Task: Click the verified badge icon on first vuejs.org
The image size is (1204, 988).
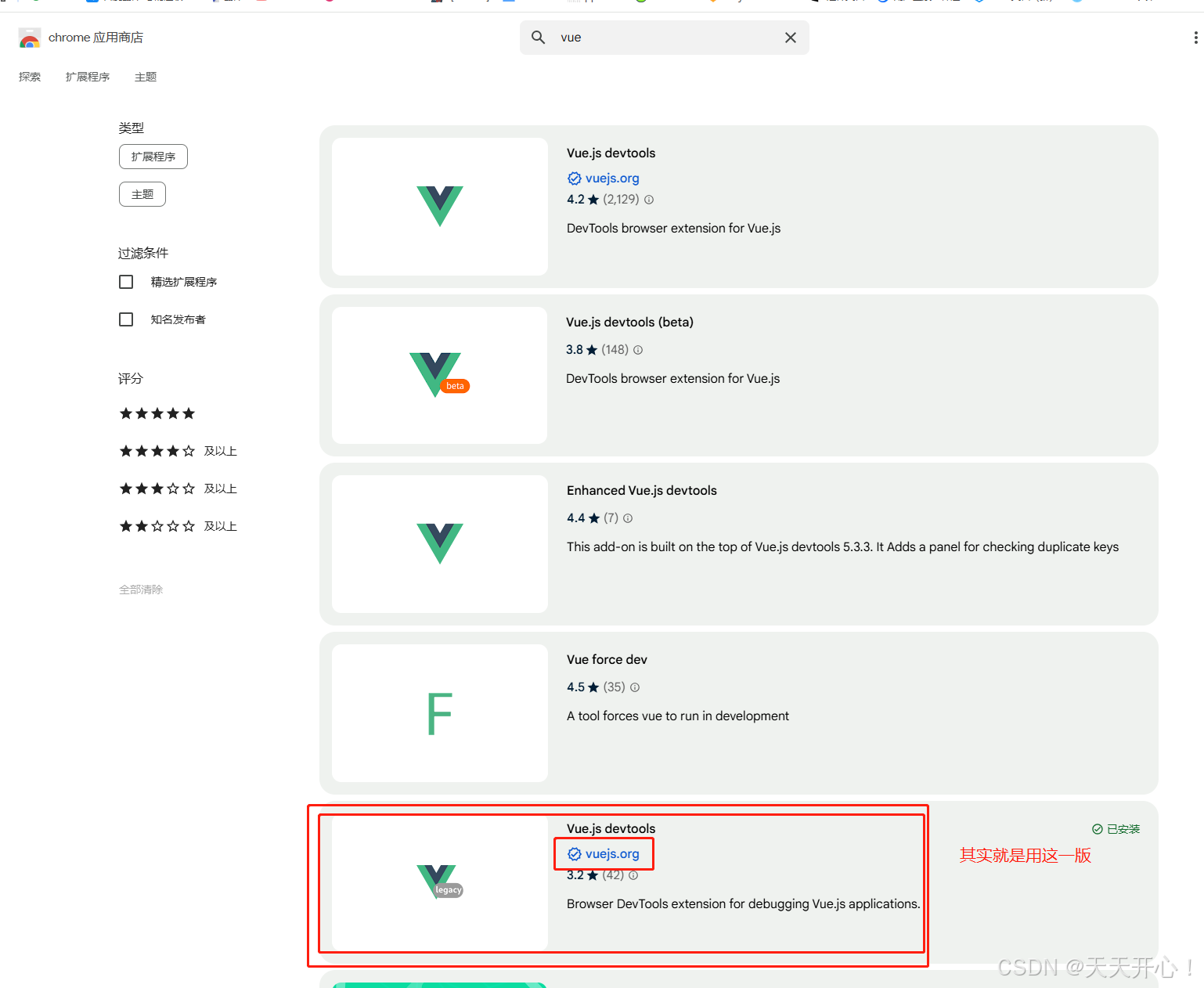Action: tap(575, 178)
